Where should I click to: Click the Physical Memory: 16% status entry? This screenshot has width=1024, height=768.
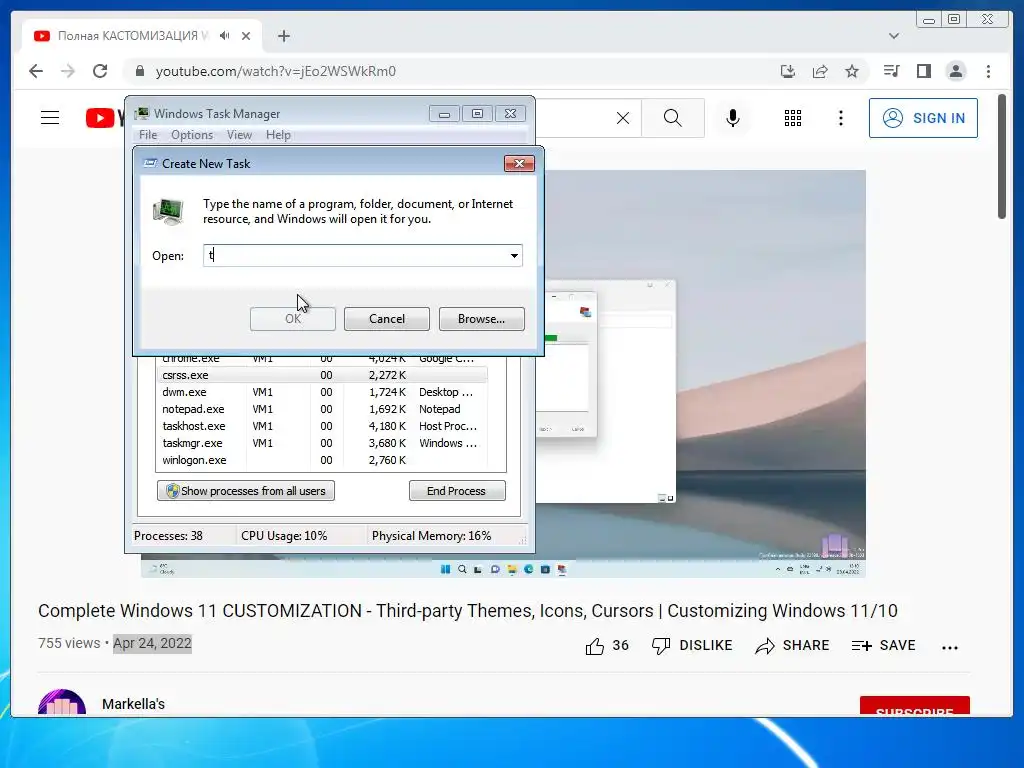[431, 536]
